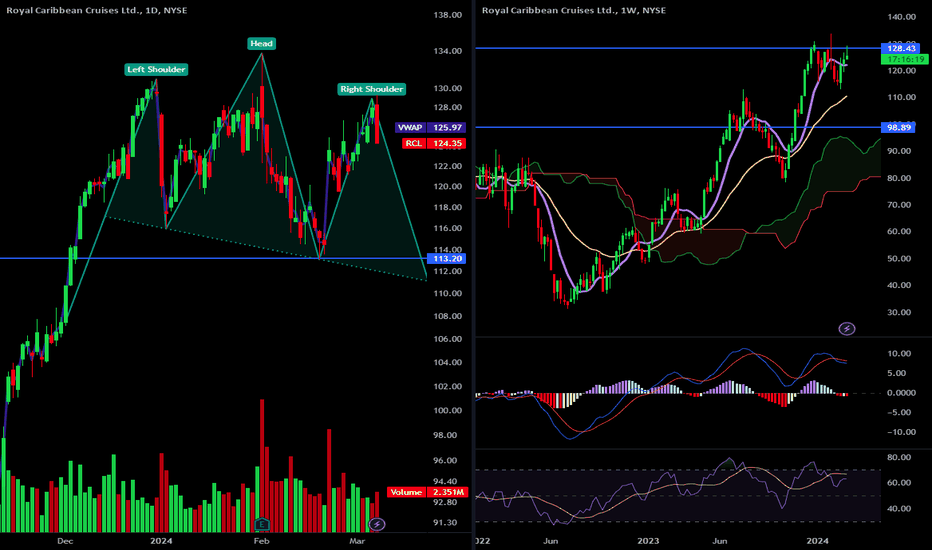Click the Mar date label on daily axis
Image resolution: width=932 pixels, height=550 pixels.
[x=357, y=541]
